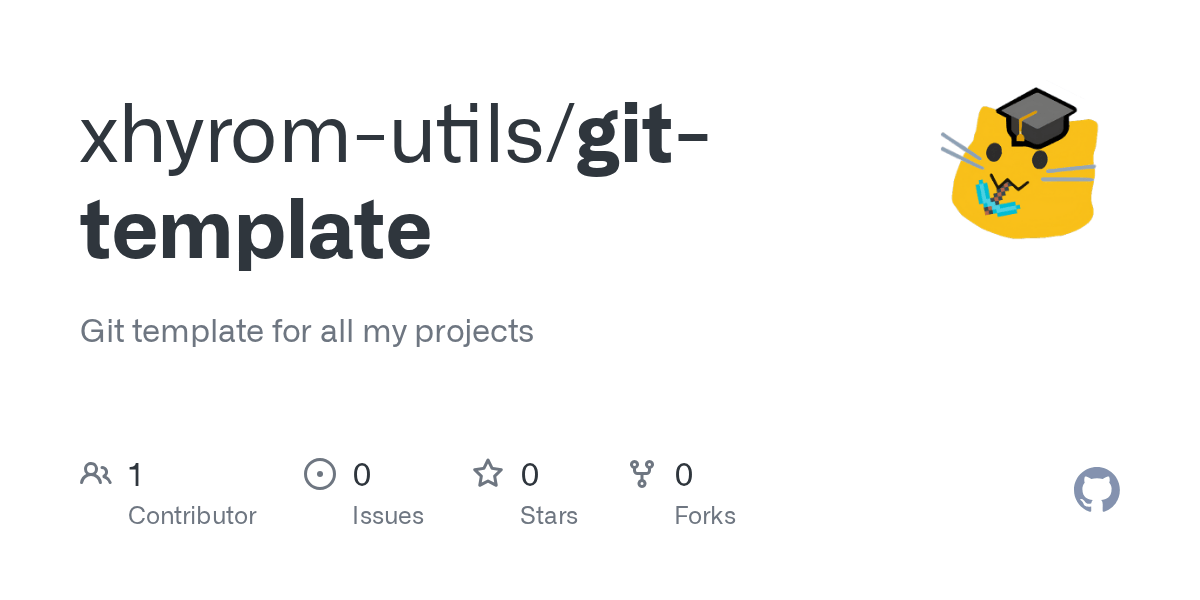Screen dimensions: 1200x600
Task: Click the 'Forks' label
Action: pyautogui.click(x=704, y=516)
